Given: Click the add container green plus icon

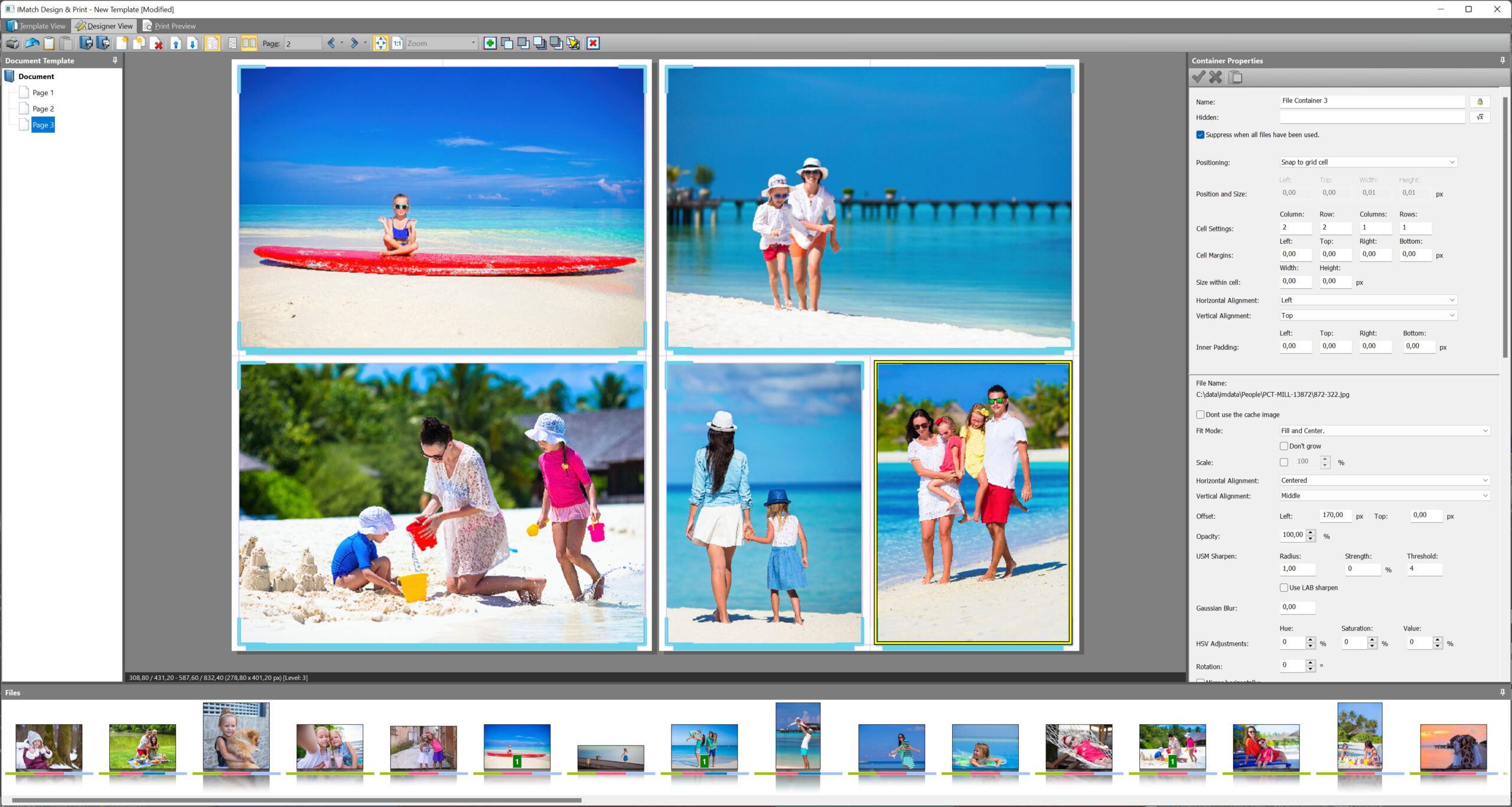Looking at the screenshot, I should [490, 43].
